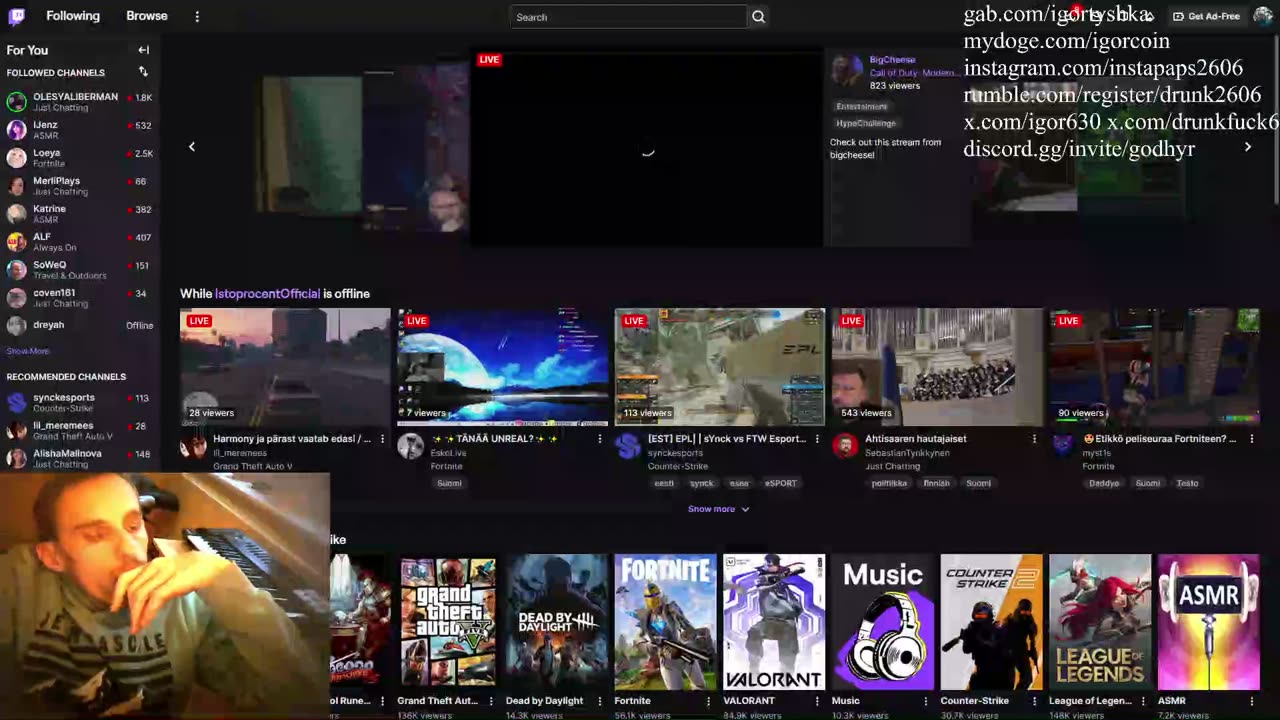Image resolution: width=1280 pixels, height=720 pixels.
Task: Sort followed channels with arrows icon
Action: (143, 72)
